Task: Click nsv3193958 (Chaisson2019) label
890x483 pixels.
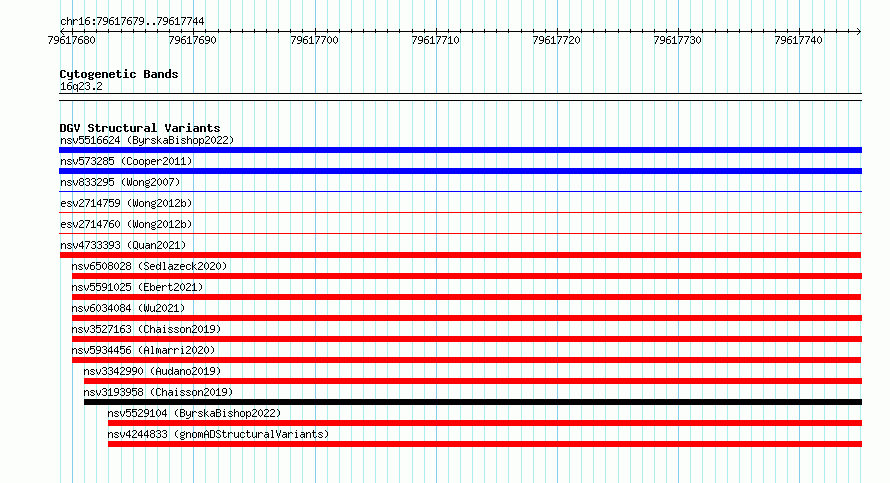Action: tap(158, 392)
